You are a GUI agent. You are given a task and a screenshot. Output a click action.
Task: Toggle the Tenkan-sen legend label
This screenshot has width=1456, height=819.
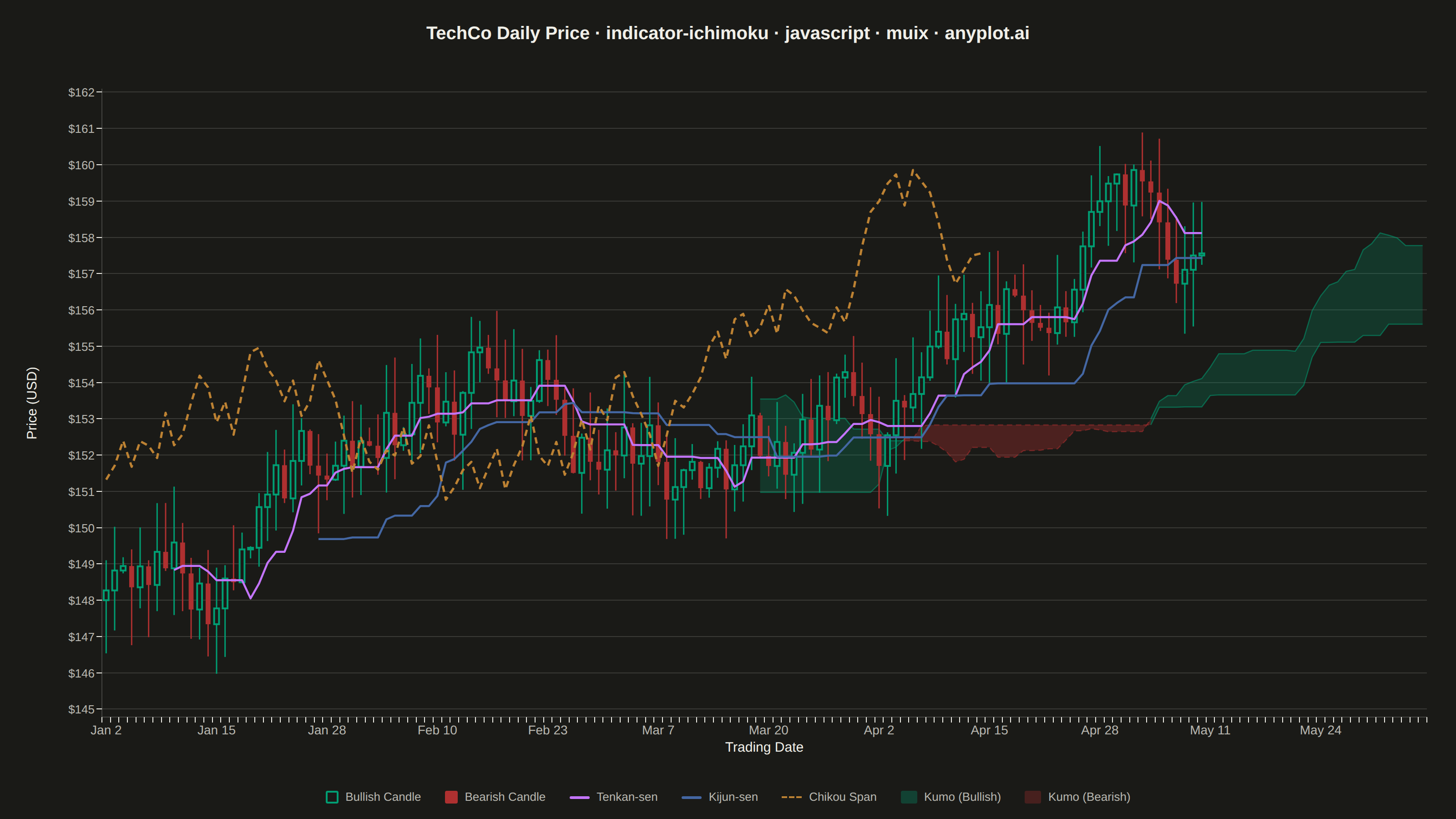627,797
